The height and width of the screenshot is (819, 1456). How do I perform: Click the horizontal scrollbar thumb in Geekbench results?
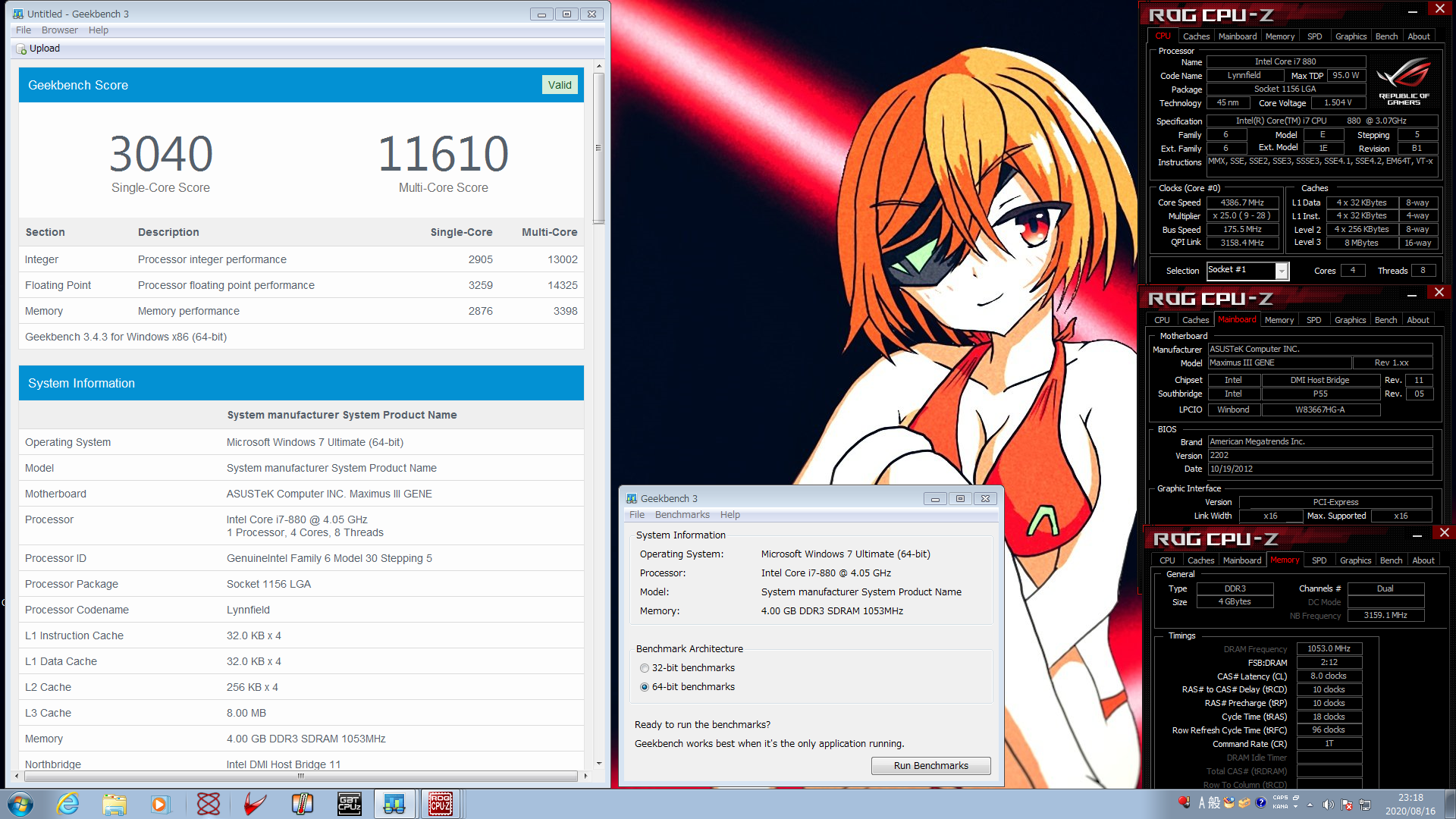tap(301, 776)
